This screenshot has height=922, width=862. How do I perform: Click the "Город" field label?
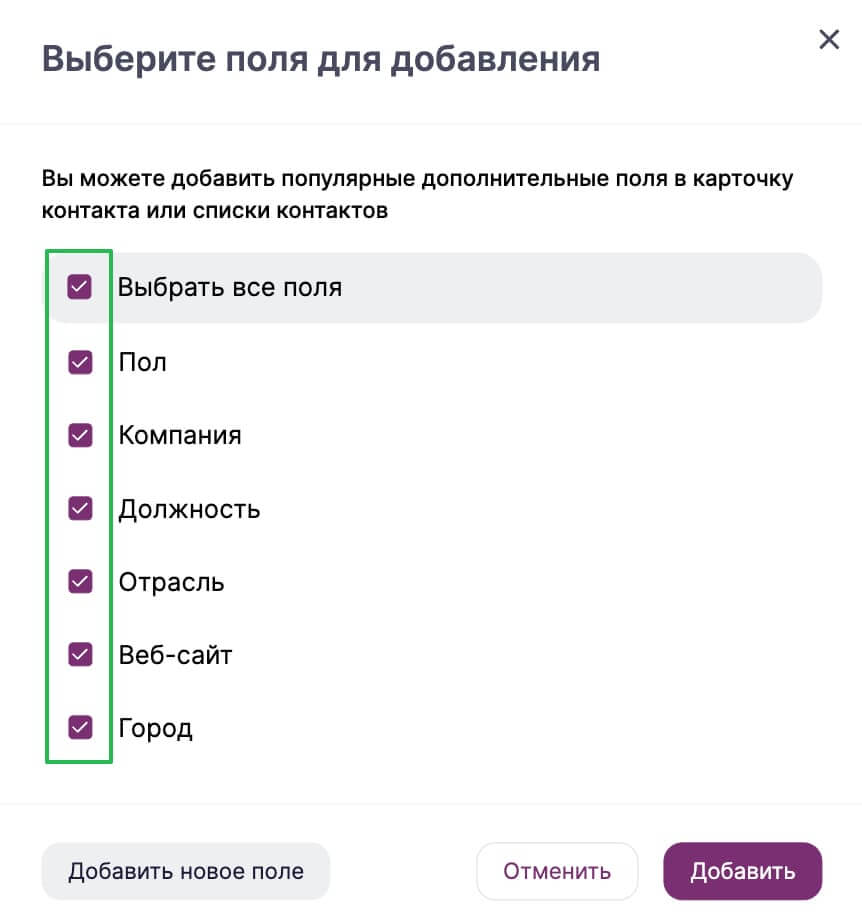(x=155, y=728)
